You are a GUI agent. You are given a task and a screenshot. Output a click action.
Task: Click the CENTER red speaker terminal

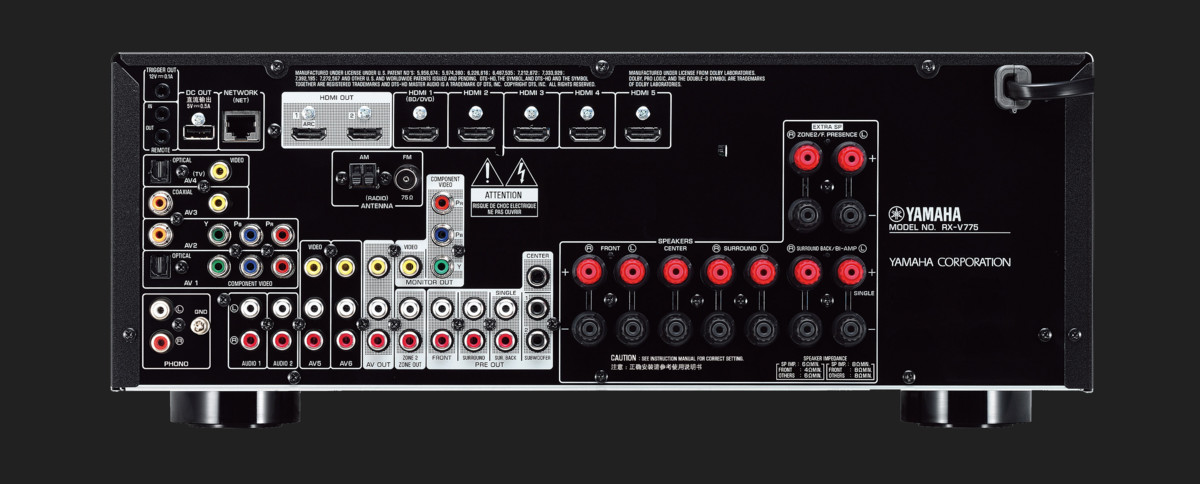click(x=675, y=270)
